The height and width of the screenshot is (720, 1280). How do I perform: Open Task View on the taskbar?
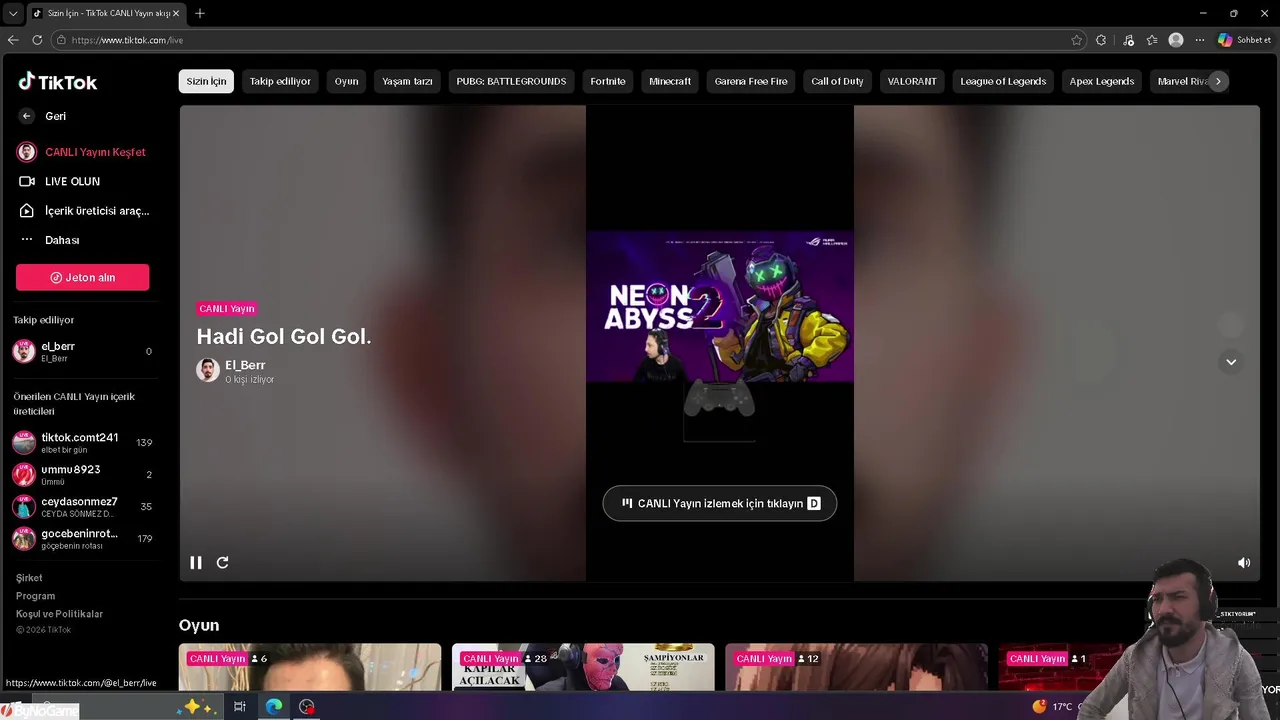[x=240, y=706]
